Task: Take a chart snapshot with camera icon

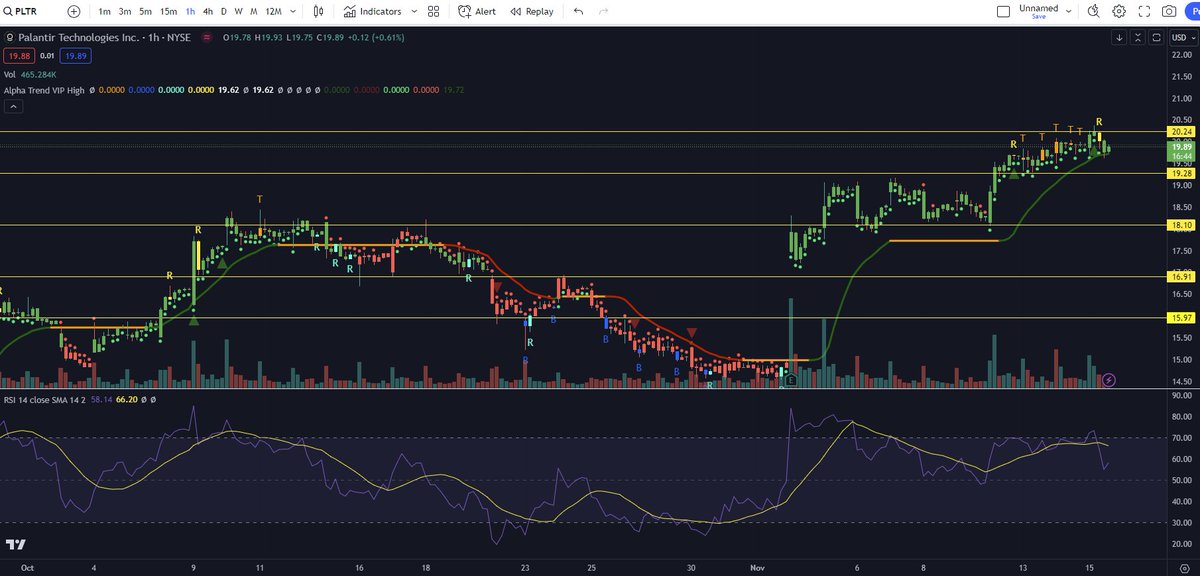Action: 1169,12
